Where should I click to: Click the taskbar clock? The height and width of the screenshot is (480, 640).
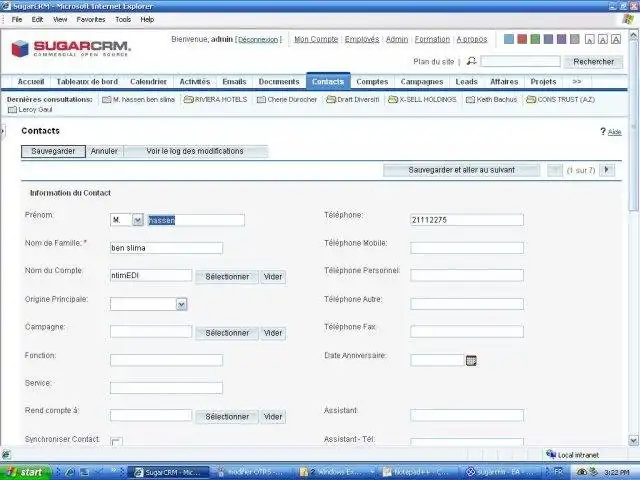[x=616, y=473]
